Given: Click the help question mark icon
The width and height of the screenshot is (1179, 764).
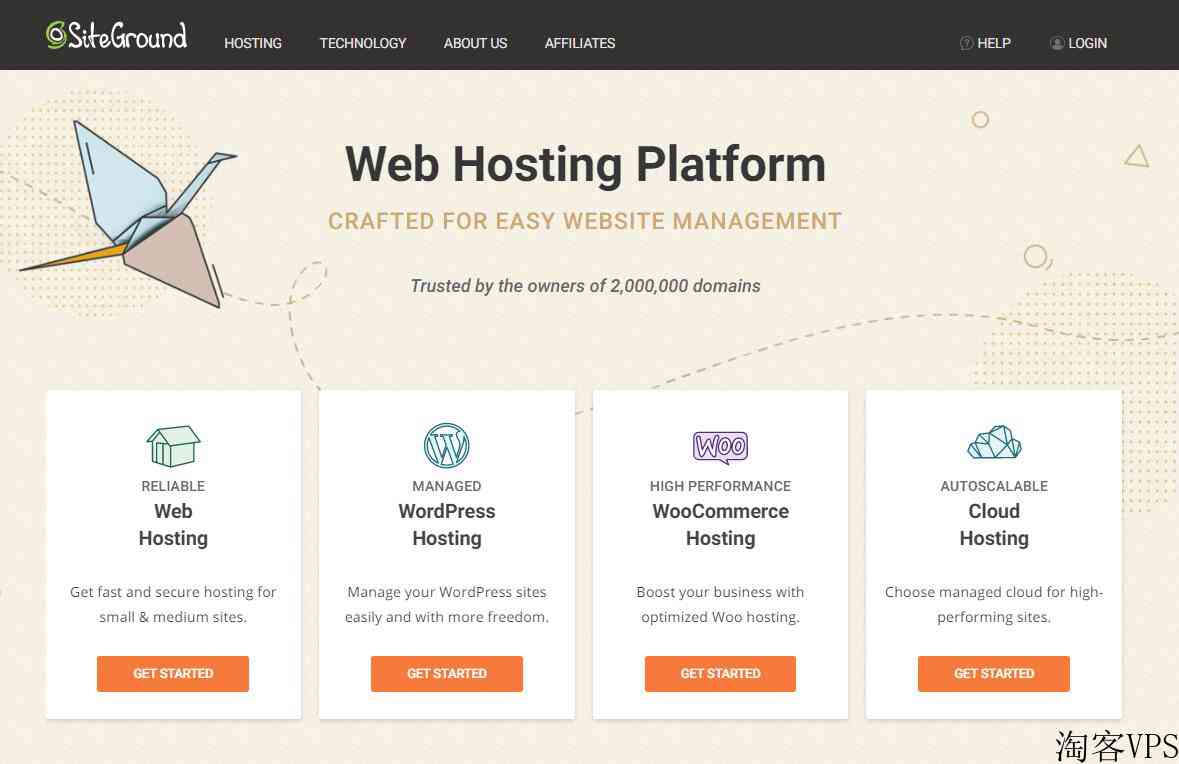Looking at the screenshot, I should click(966, 44).
